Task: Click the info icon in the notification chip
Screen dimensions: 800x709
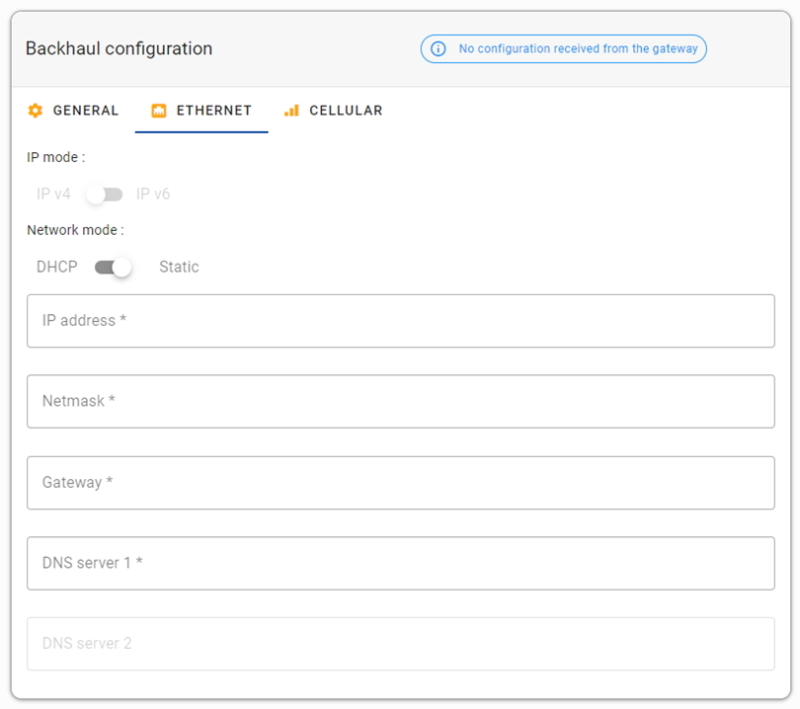Action: click(x=437, y=49)
